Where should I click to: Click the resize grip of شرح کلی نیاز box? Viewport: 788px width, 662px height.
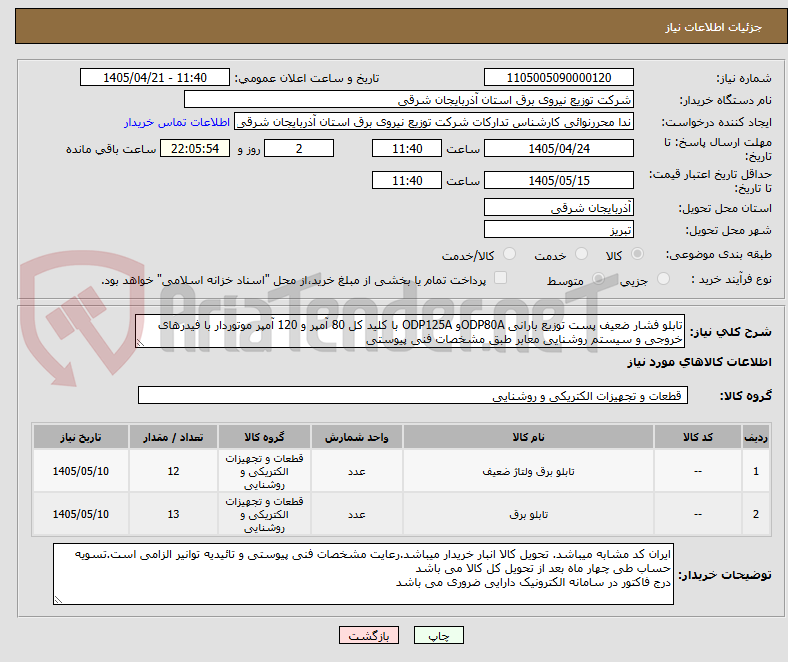click(140, 343)
